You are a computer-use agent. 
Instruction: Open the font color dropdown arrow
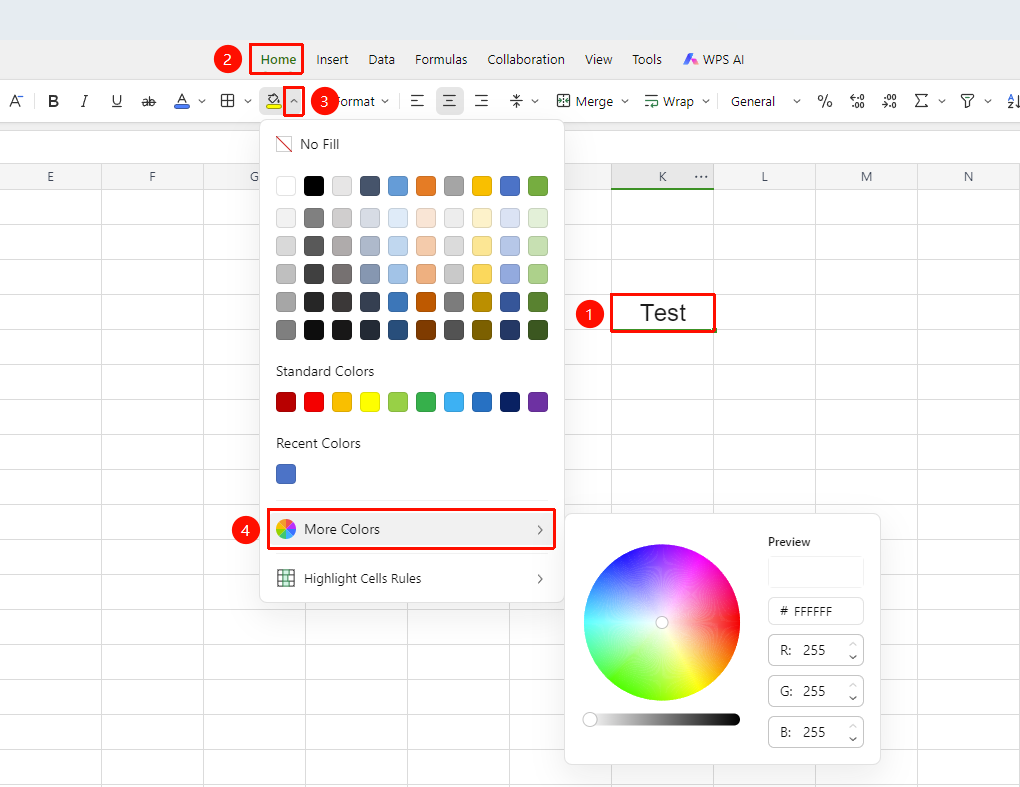point(202,101)
